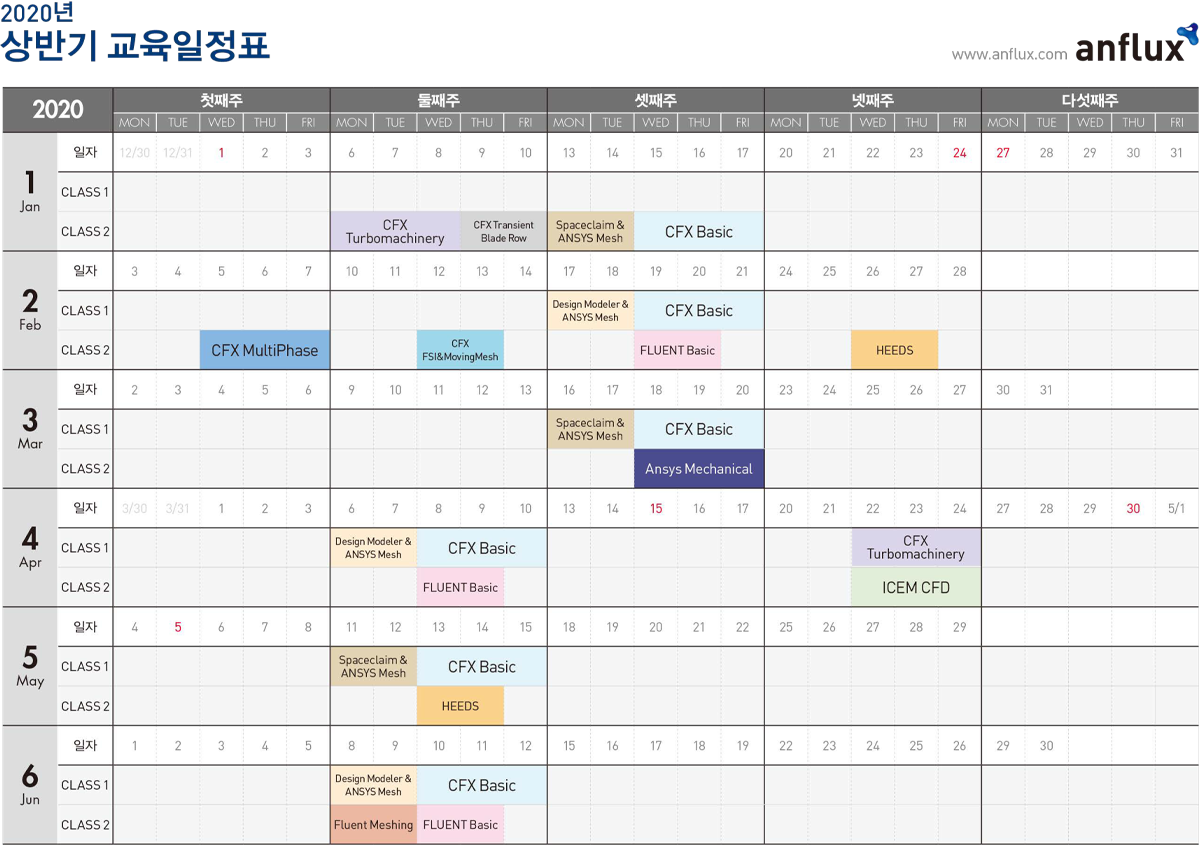Open January's Spaceclaim & ANSYS Mesh block

pos(590,231)
